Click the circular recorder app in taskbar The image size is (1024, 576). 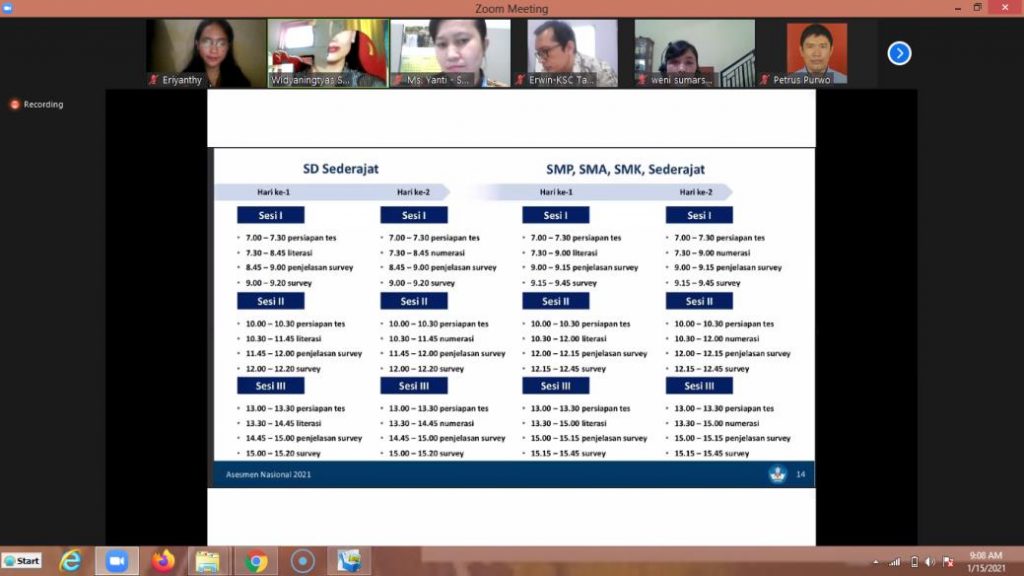coord(303,561)
